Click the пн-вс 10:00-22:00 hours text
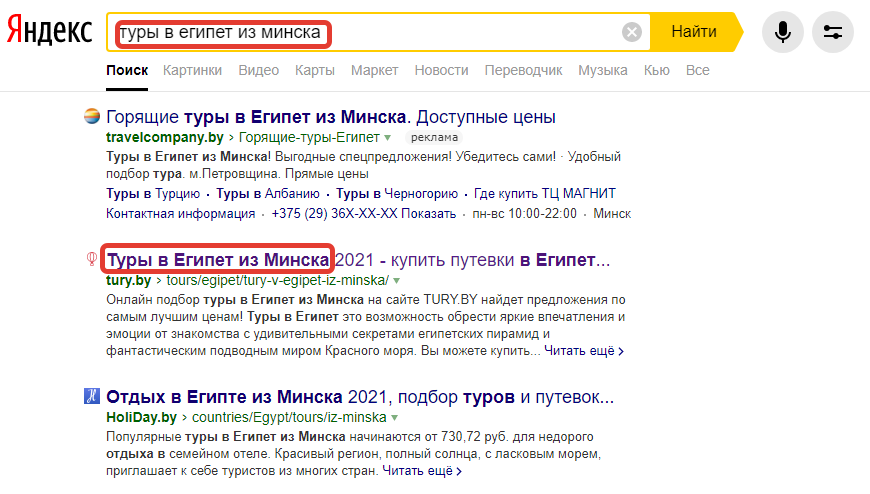This screenshot has width=870, height=494. (x=524, y=214)
